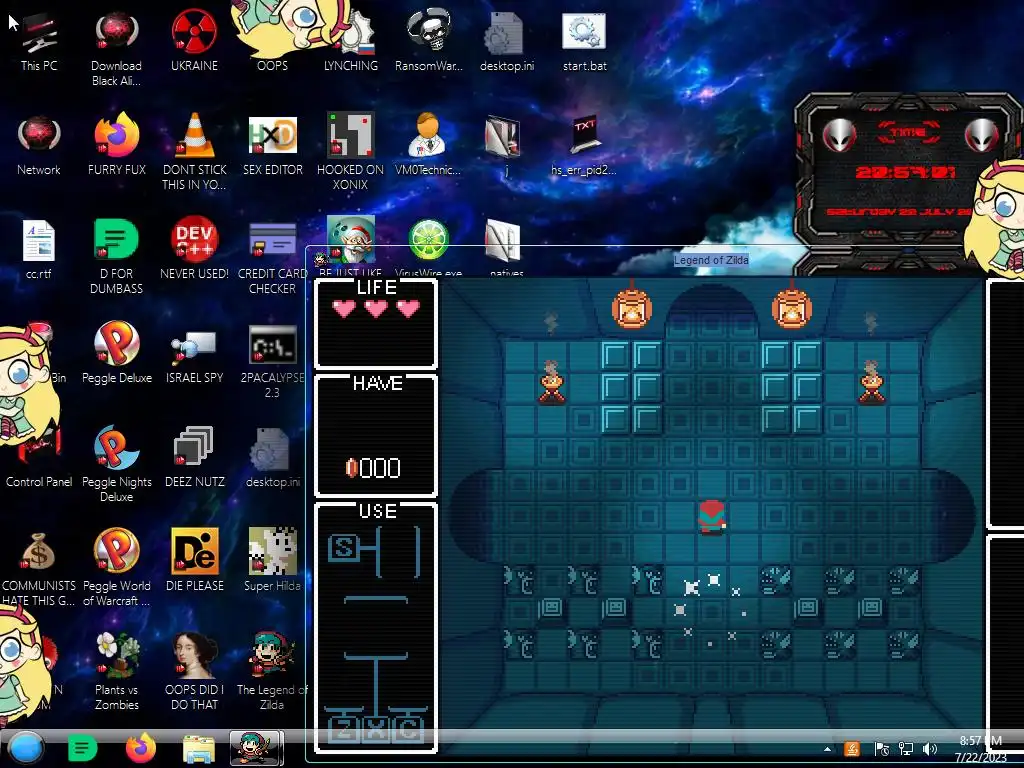Open the Control Panel desktop icon

(39, 457)
